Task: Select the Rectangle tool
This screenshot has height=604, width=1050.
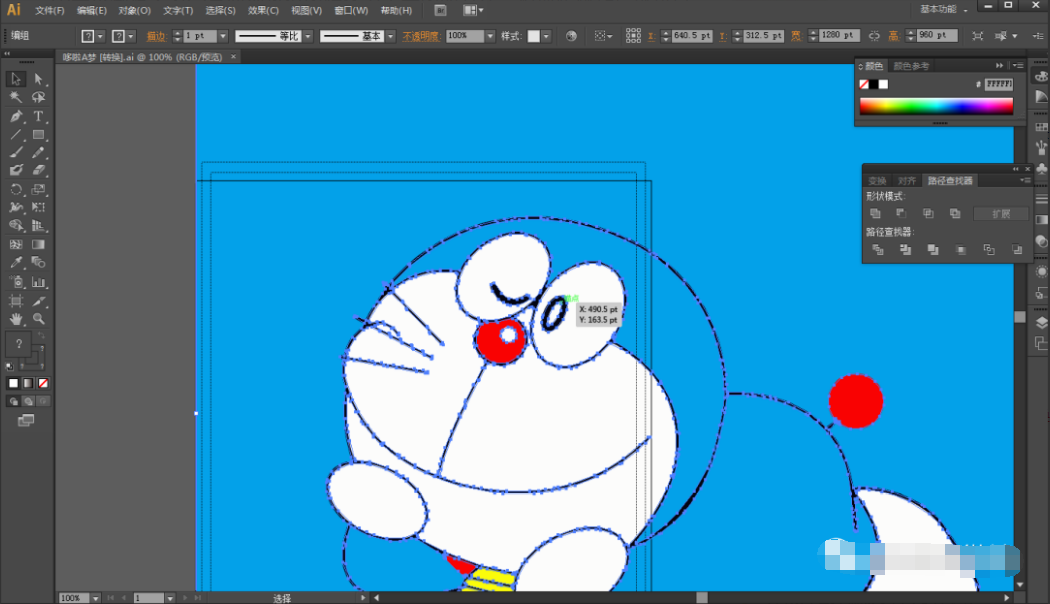Action: (38, 135)
